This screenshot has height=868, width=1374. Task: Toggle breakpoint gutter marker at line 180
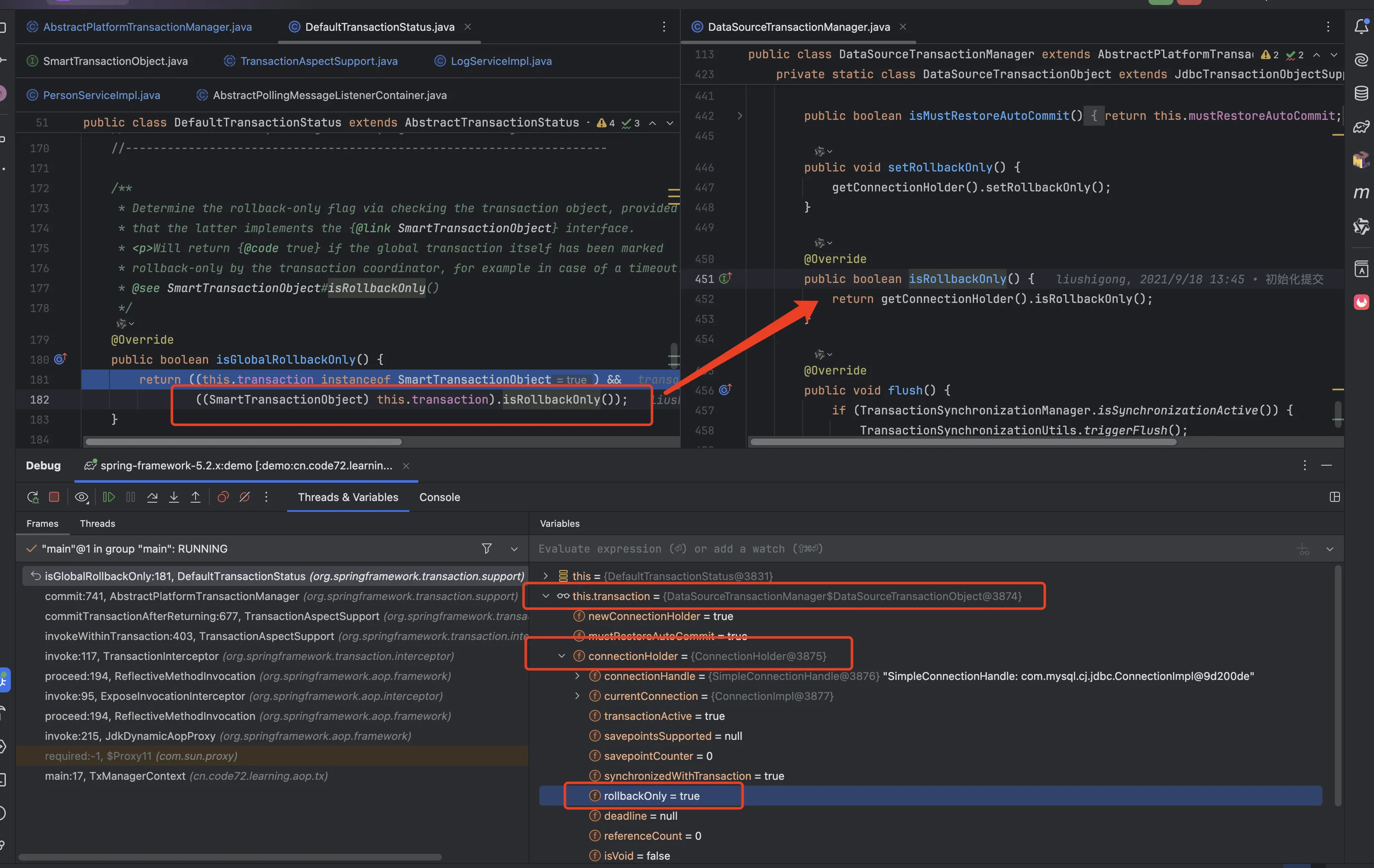pyautogui.click(x=60, y=359)
